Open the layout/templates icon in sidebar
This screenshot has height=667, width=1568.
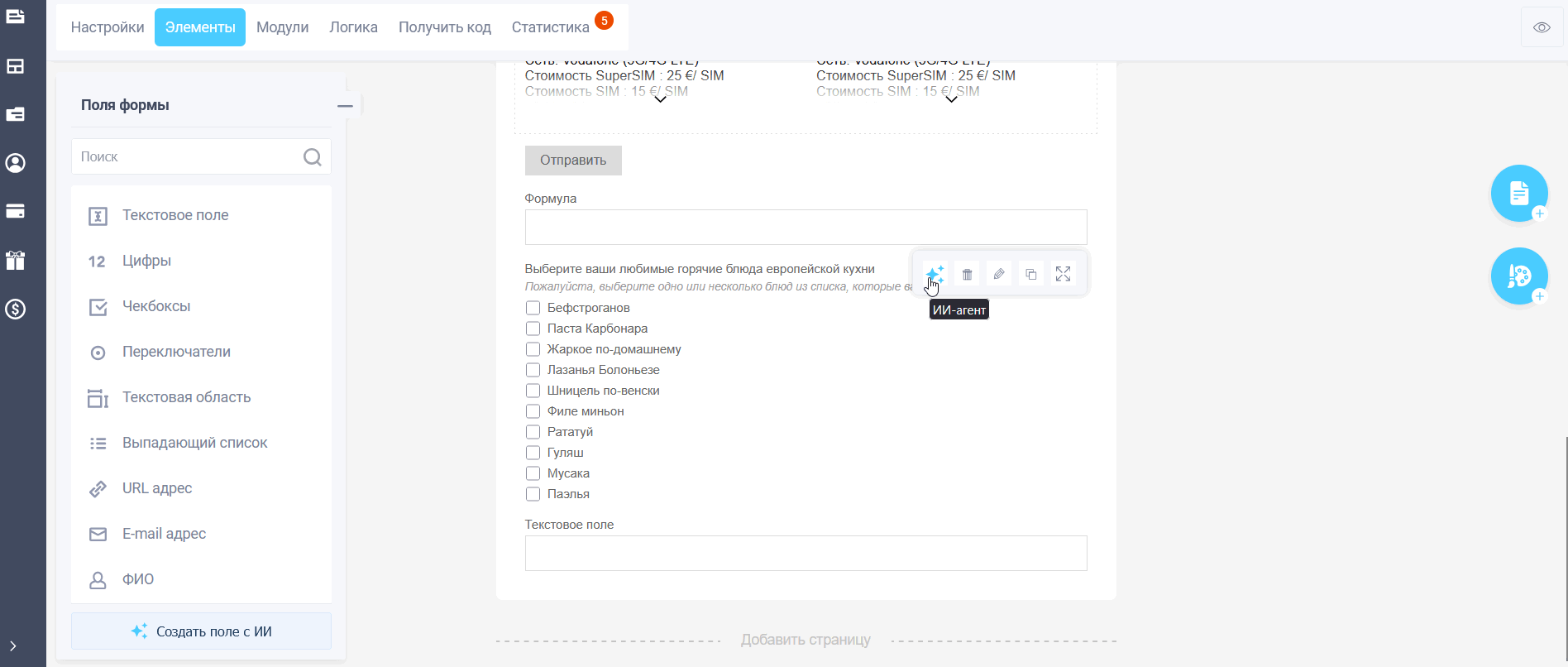tap(15, 66)
